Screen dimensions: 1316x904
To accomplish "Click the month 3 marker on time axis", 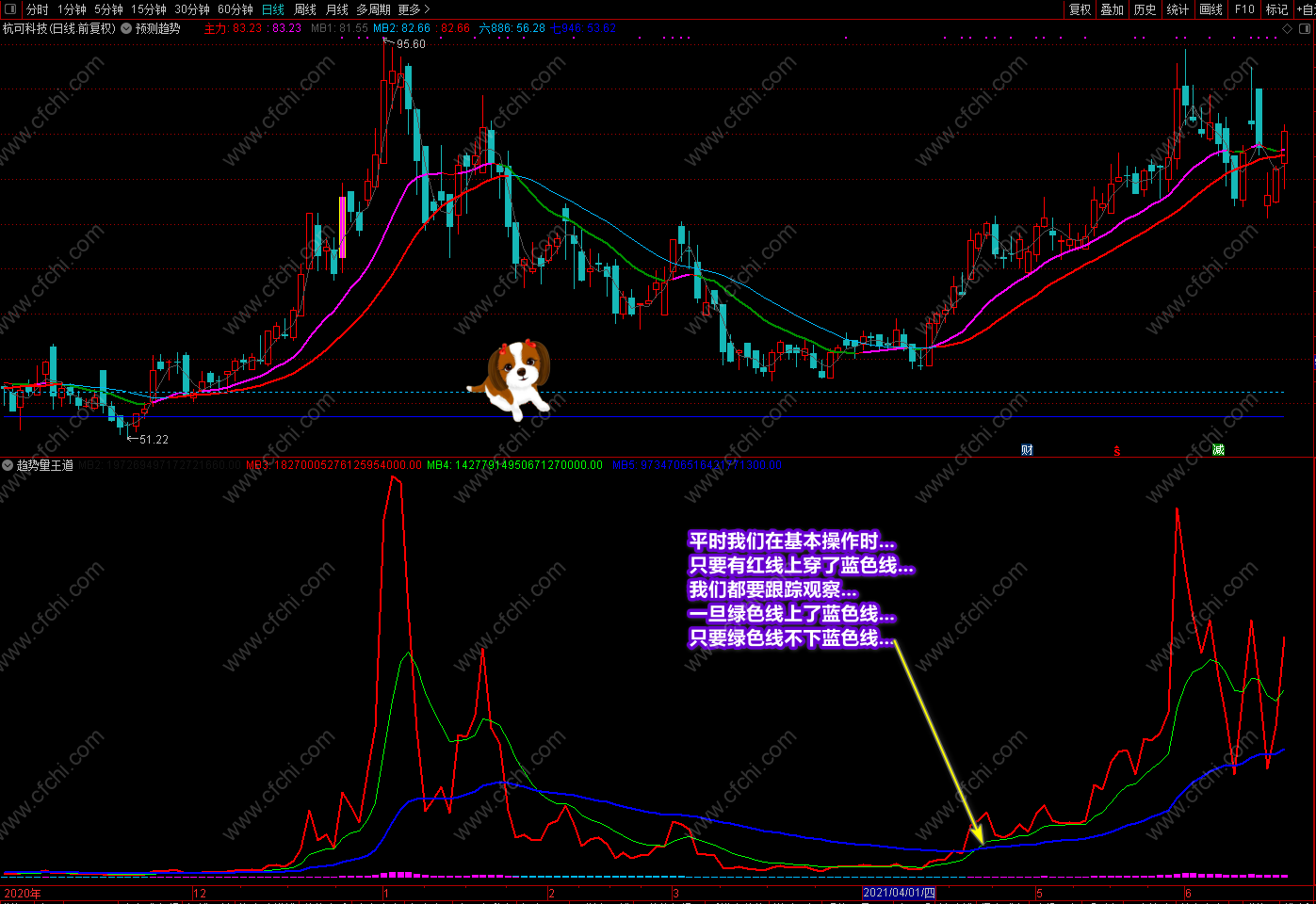I will [x=675, y=893].
